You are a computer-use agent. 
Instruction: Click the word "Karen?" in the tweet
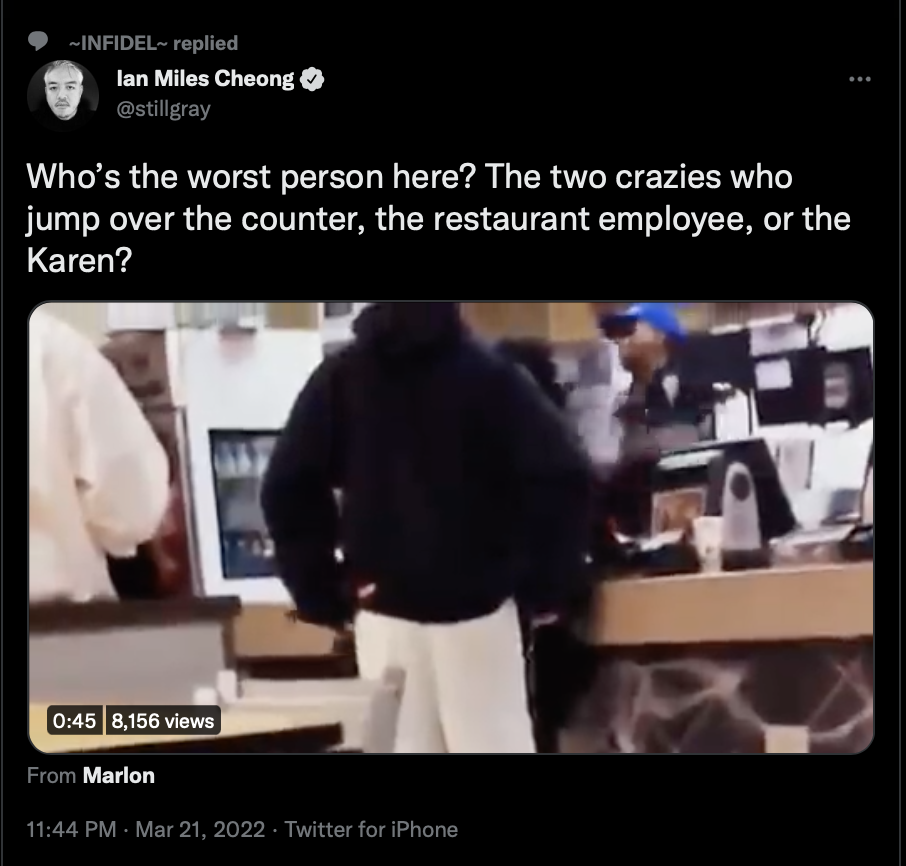coord(80,261)
